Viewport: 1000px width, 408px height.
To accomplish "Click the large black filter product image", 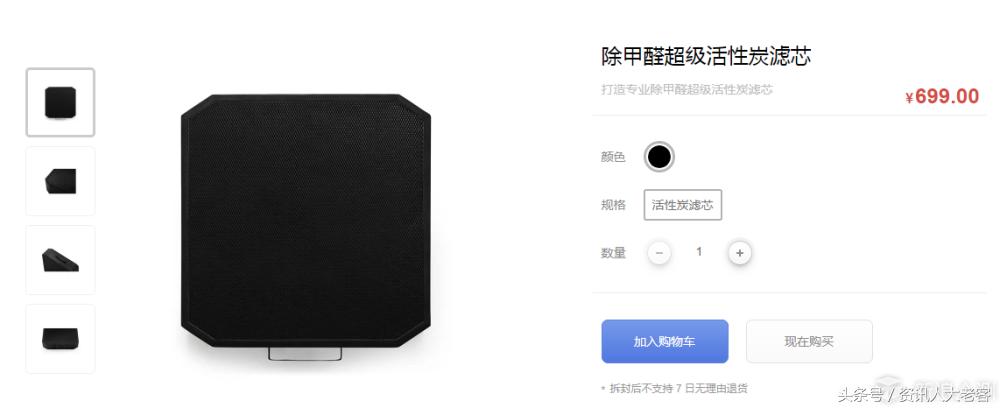I will pos(306,221).
